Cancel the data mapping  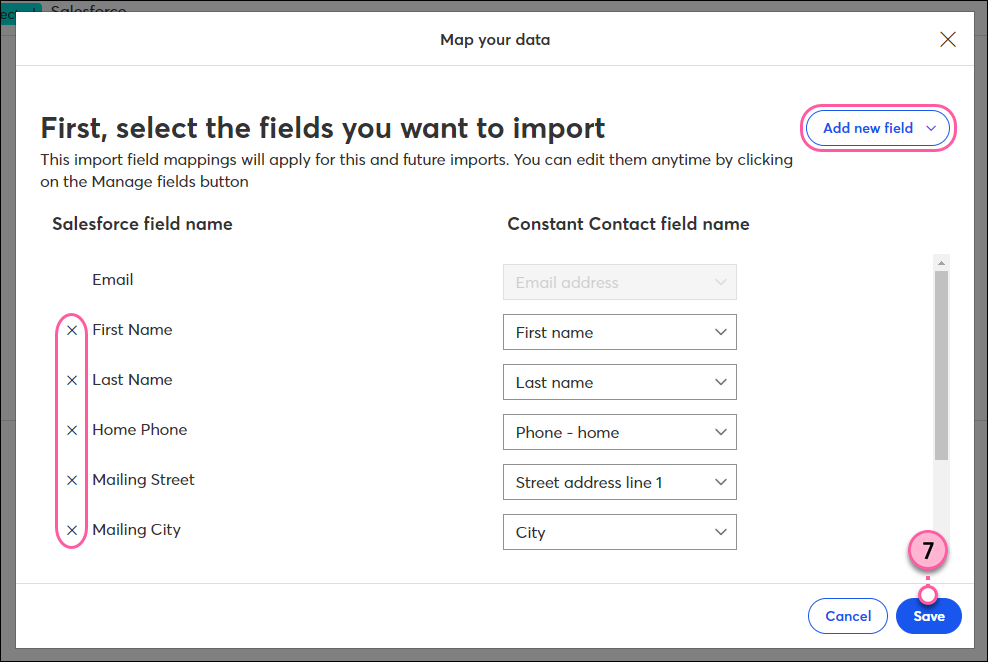coord(847,616)
